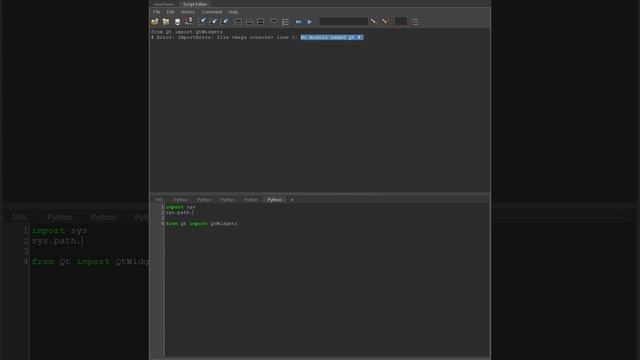
Task: Add a new tab with plus button
Action: pyautogui.click(x=292, y=200)
